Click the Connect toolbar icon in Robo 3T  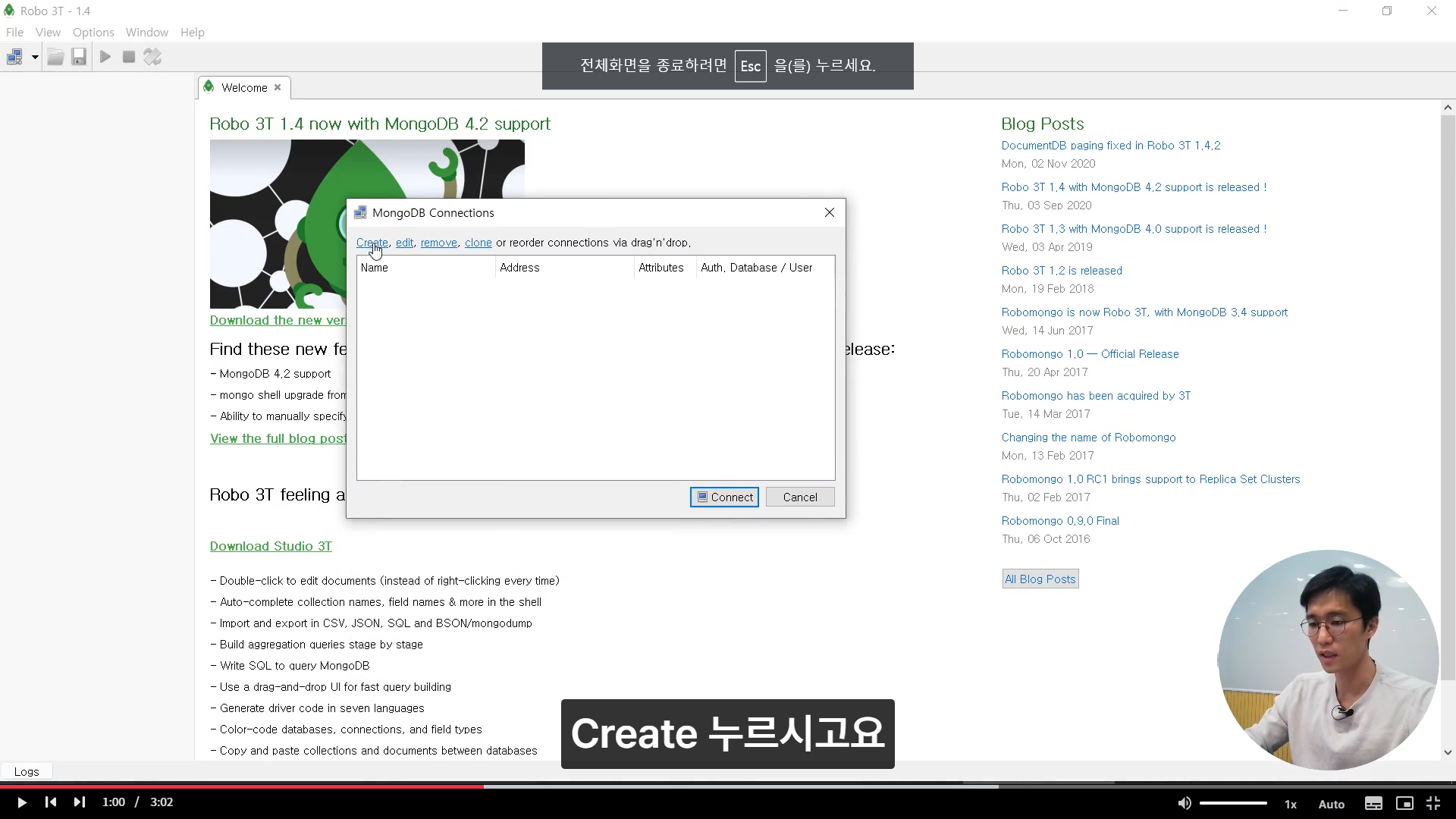(x=14, y=57)
